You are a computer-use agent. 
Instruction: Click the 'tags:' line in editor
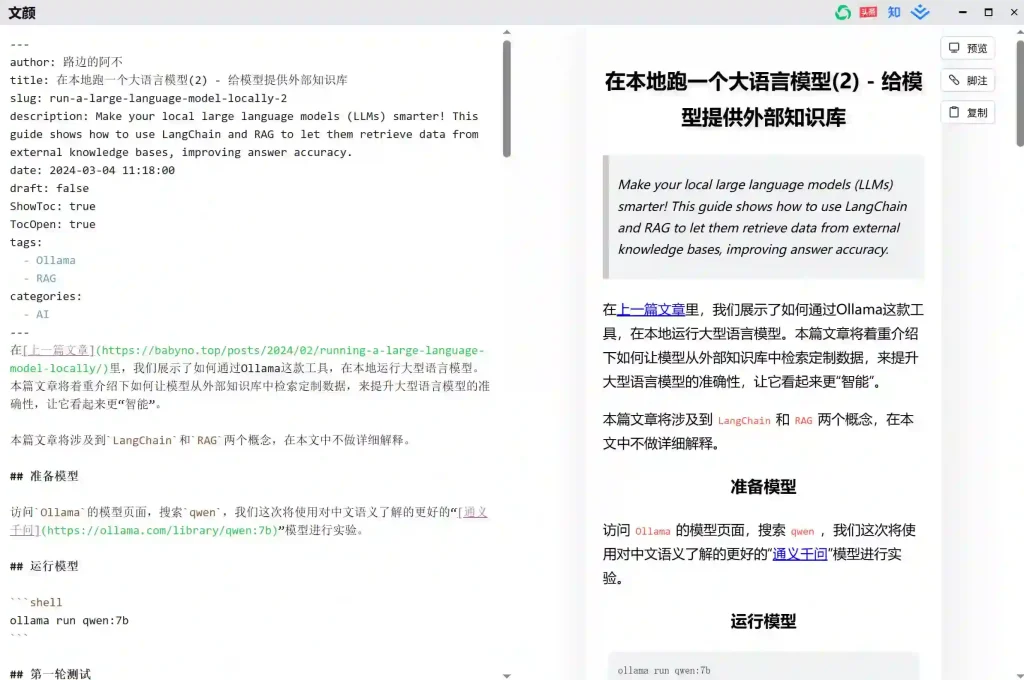(x=26, y=242)
